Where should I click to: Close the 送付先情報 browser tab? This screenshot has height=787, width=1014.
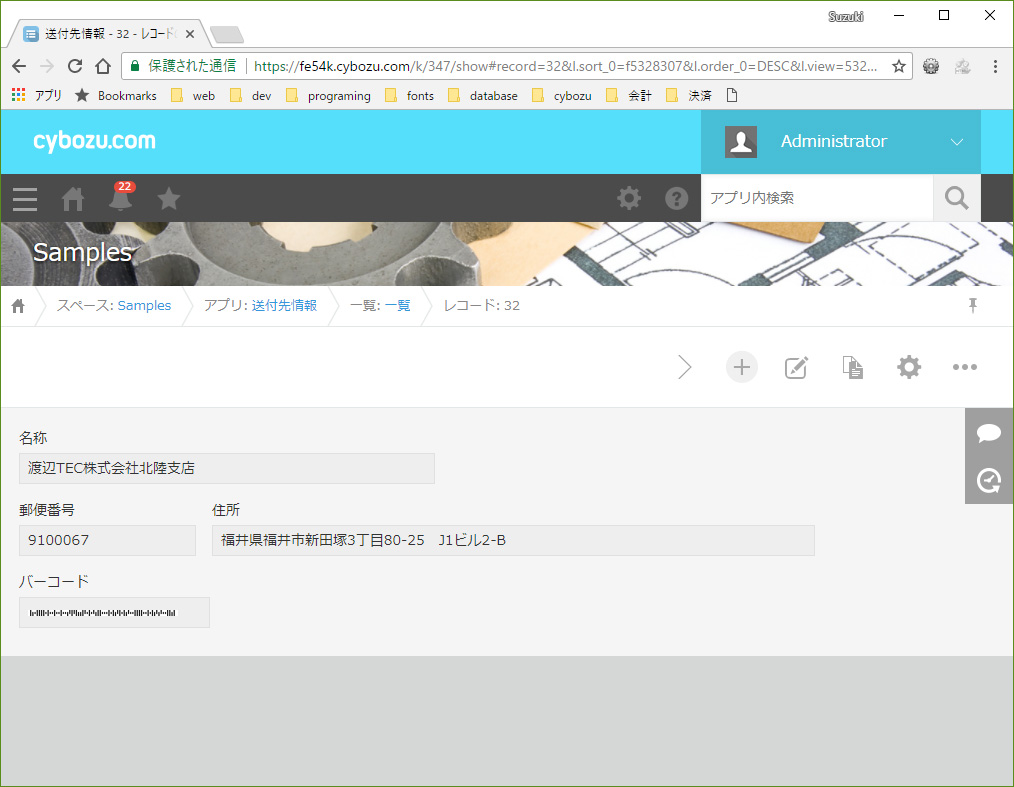(x=189, y=34)
